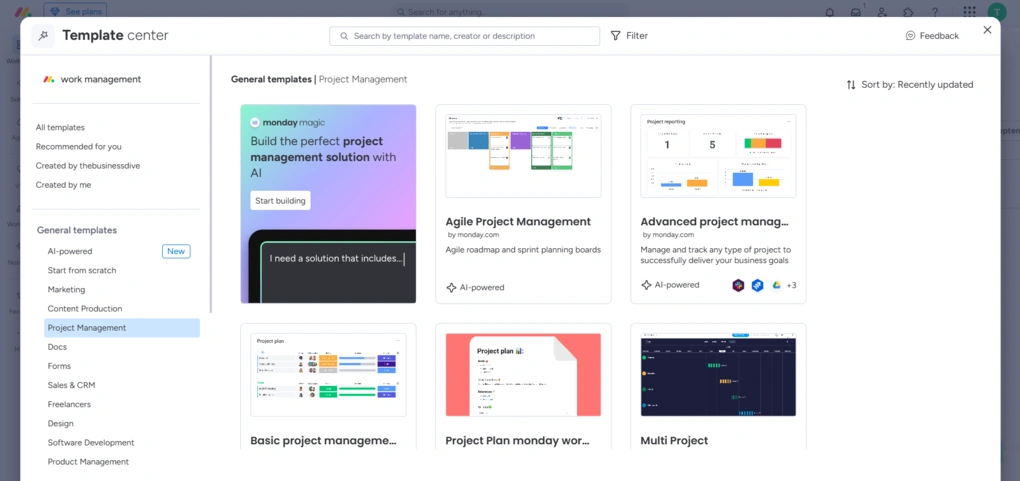Open Start from scratch category

(x=82, y=270)
